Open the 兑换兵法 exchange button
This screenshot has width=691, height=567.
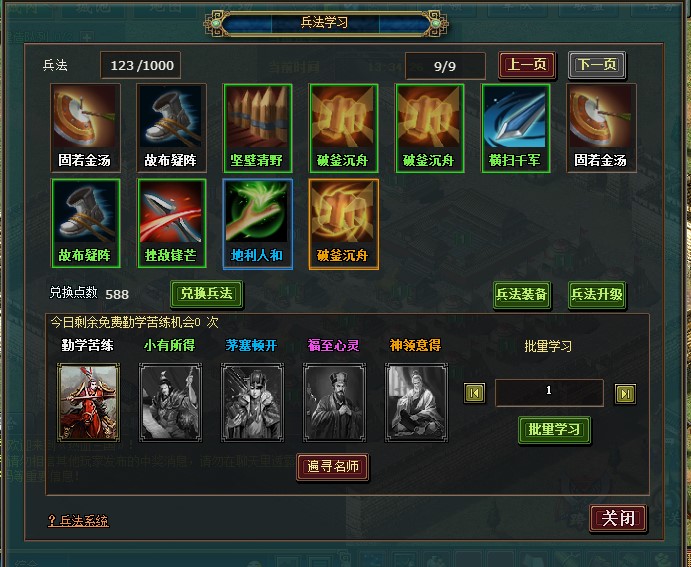206,294
